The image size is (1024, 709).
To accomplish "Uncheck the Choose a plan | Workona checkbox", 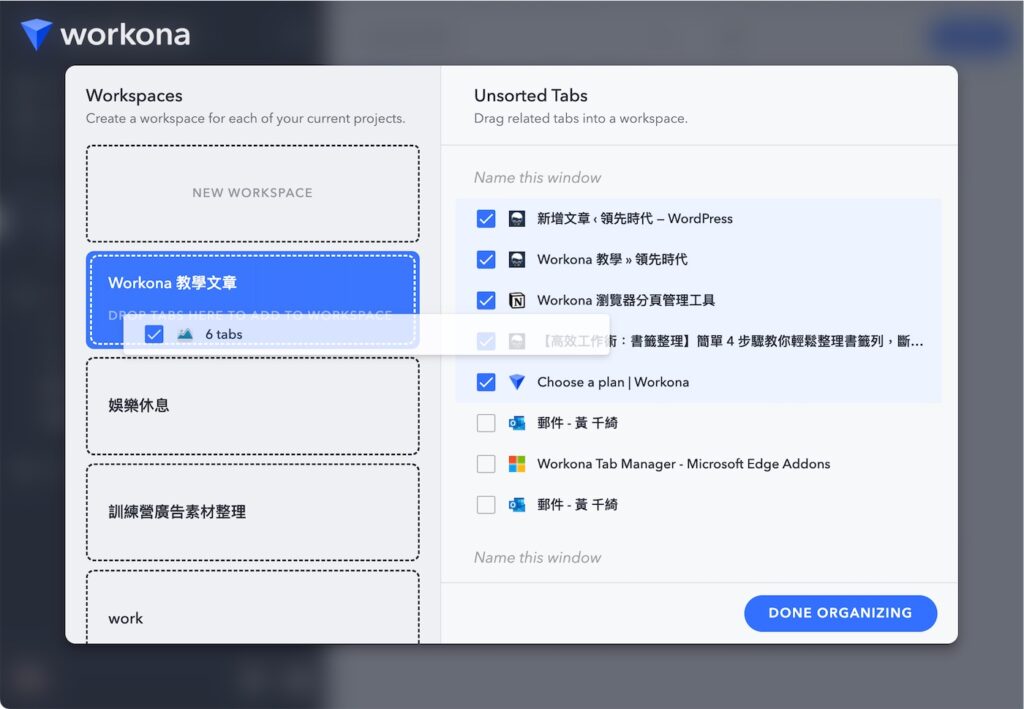I will click(486, 382).
